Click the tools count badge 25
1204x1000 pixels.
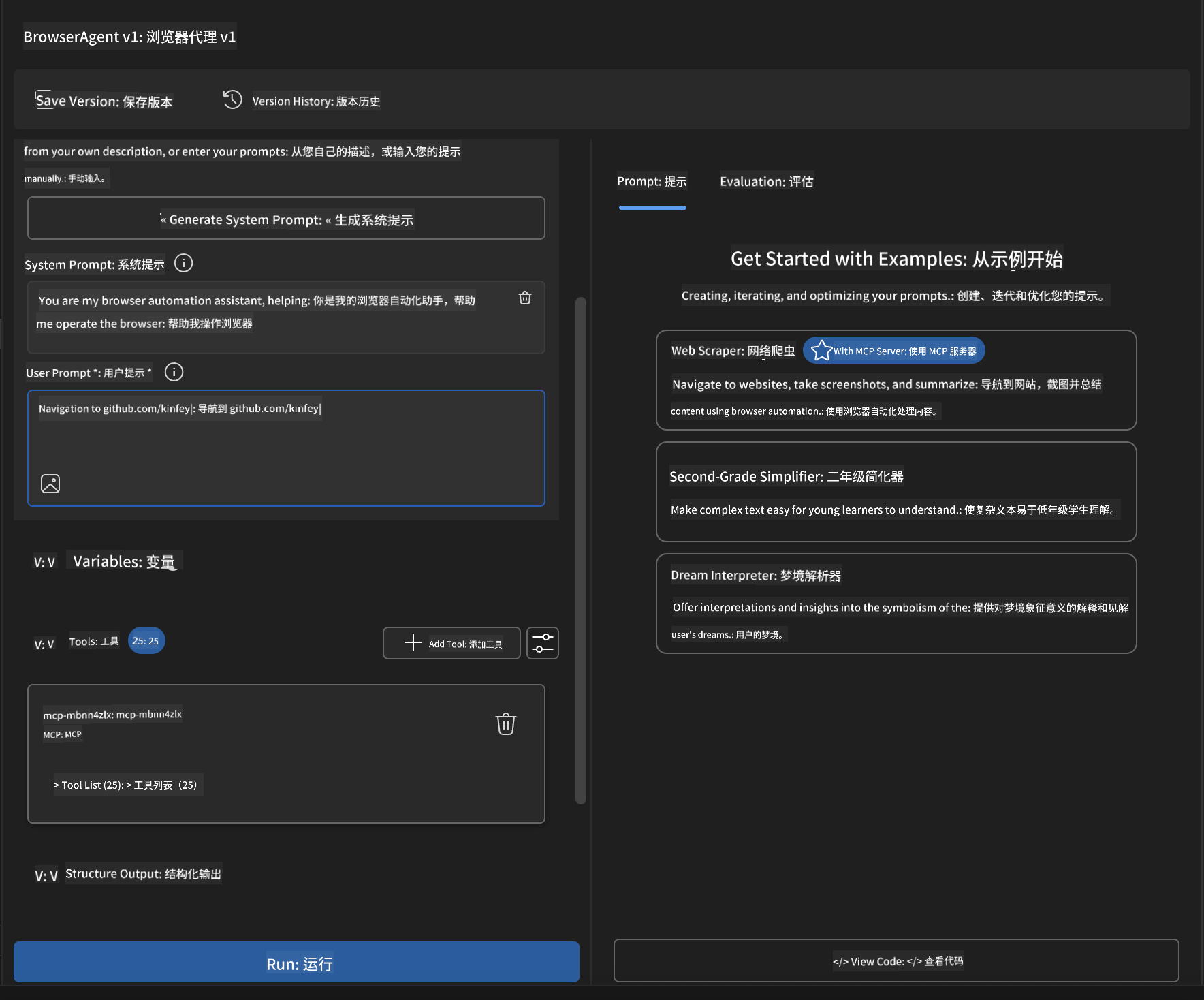[146, 640]
